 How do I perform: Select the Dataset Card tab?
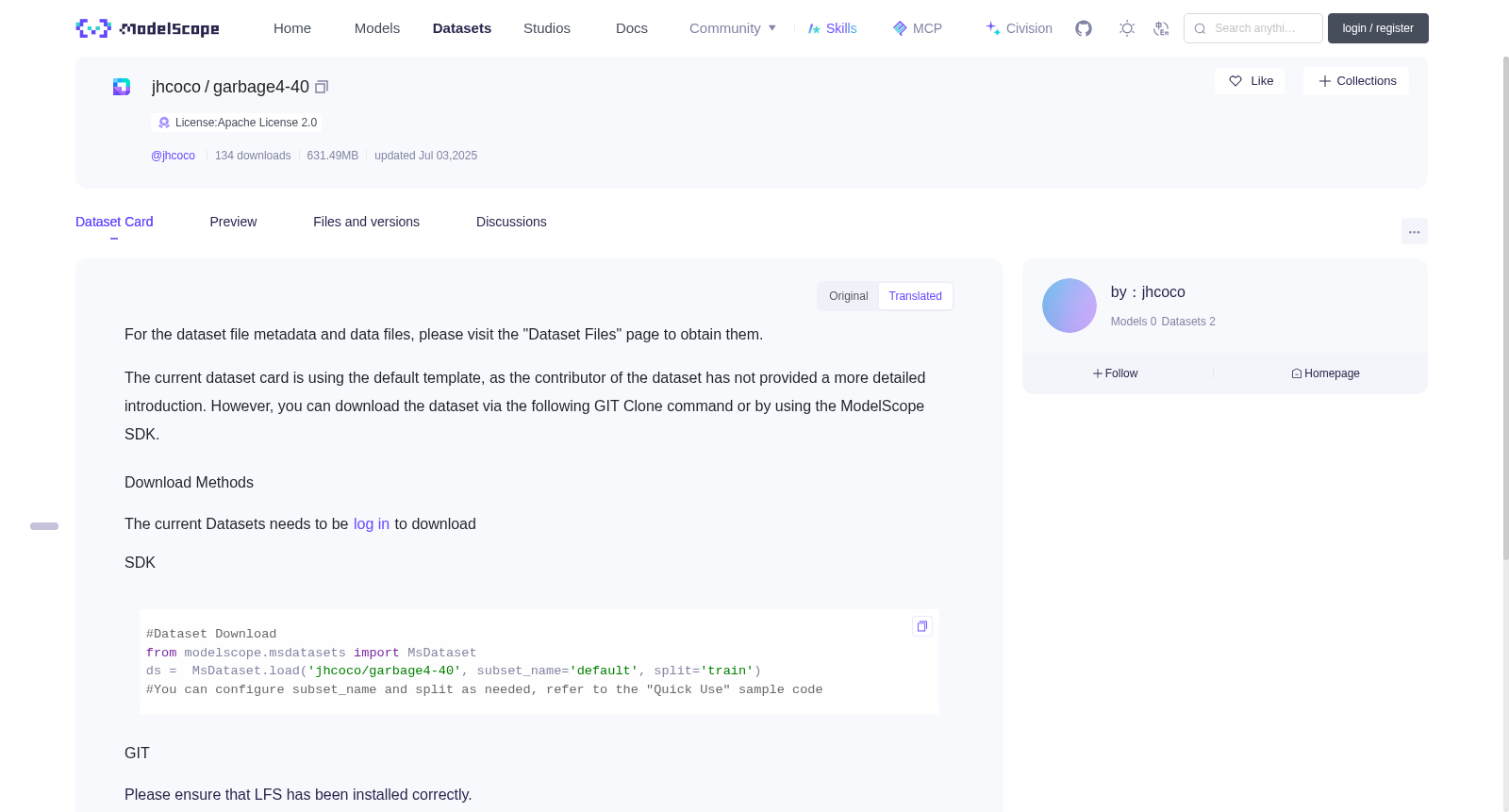click(x=114, y=222)
